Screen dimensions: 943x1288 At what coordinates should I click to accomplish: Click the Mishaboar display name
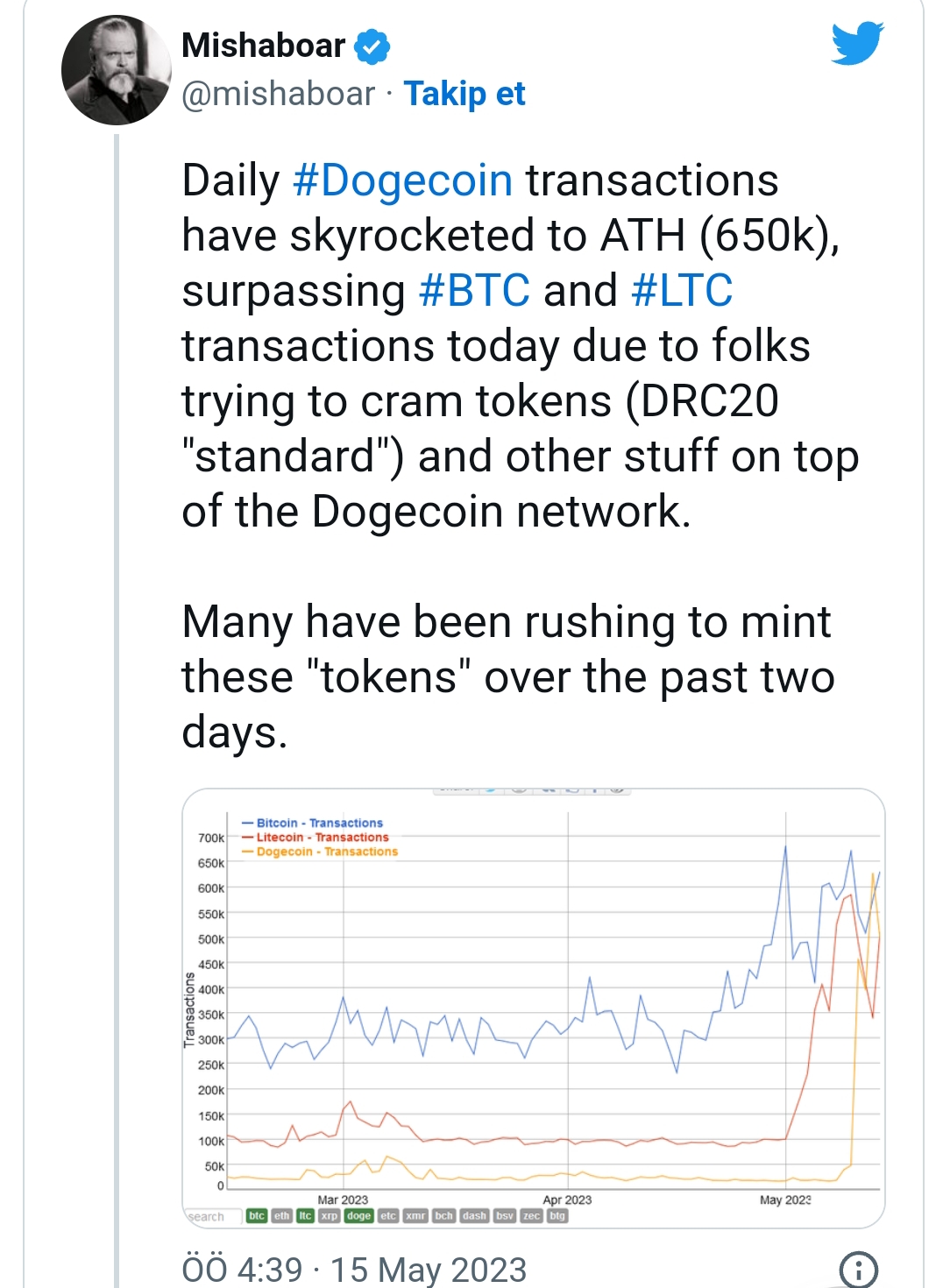coord(263,46)
